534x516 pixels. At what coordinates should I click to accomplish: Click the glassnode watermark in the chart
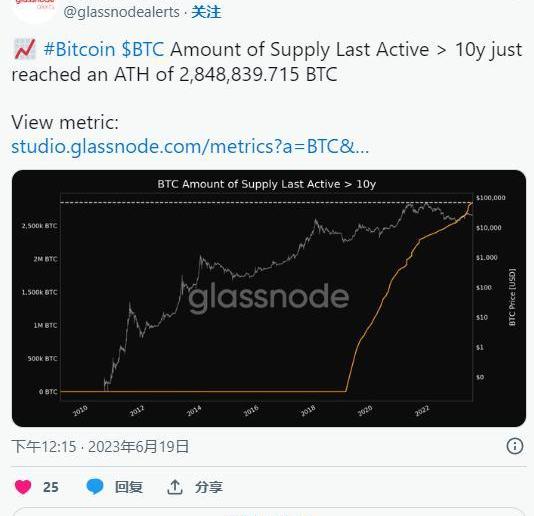(269, 297)
